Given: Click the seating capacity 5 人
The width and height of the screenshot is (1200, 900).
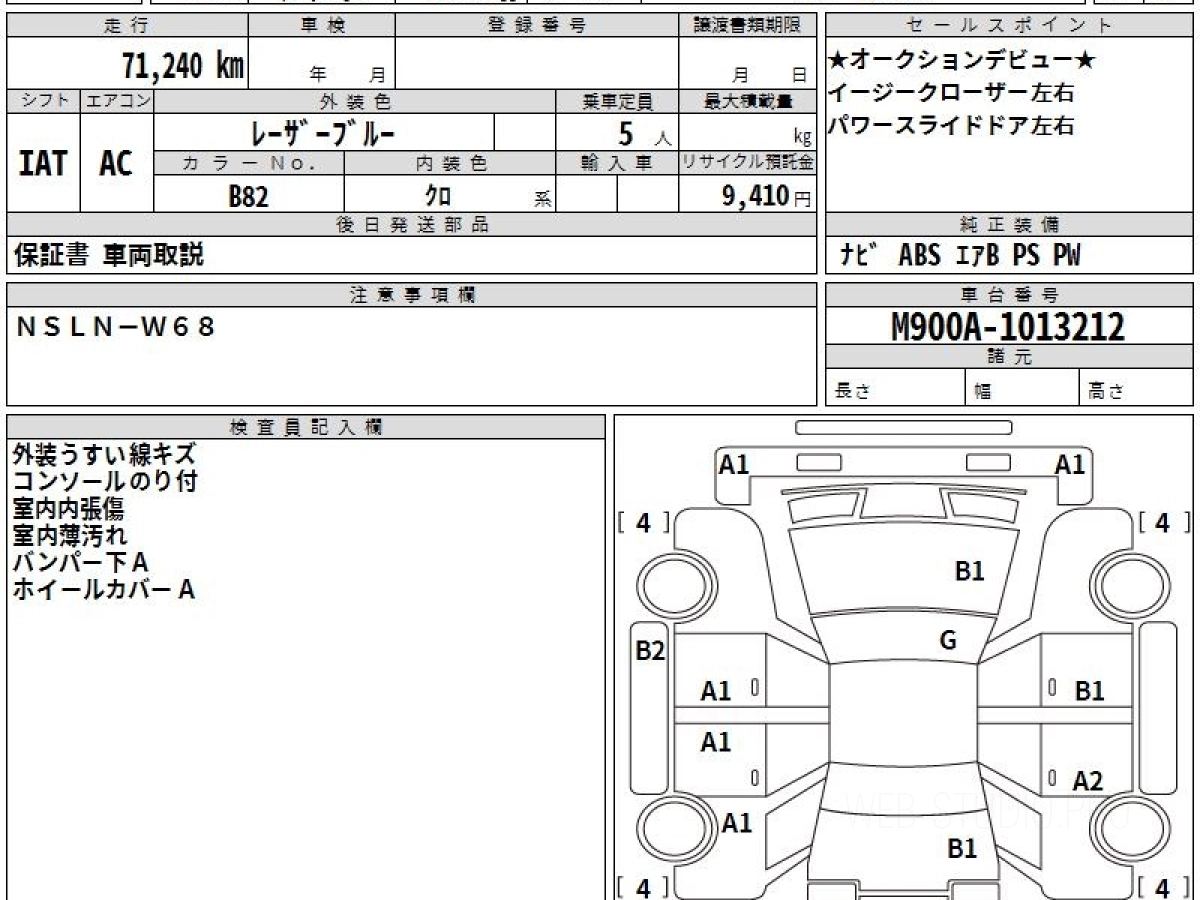Looking at the screenshot, I should click(645, 133).
